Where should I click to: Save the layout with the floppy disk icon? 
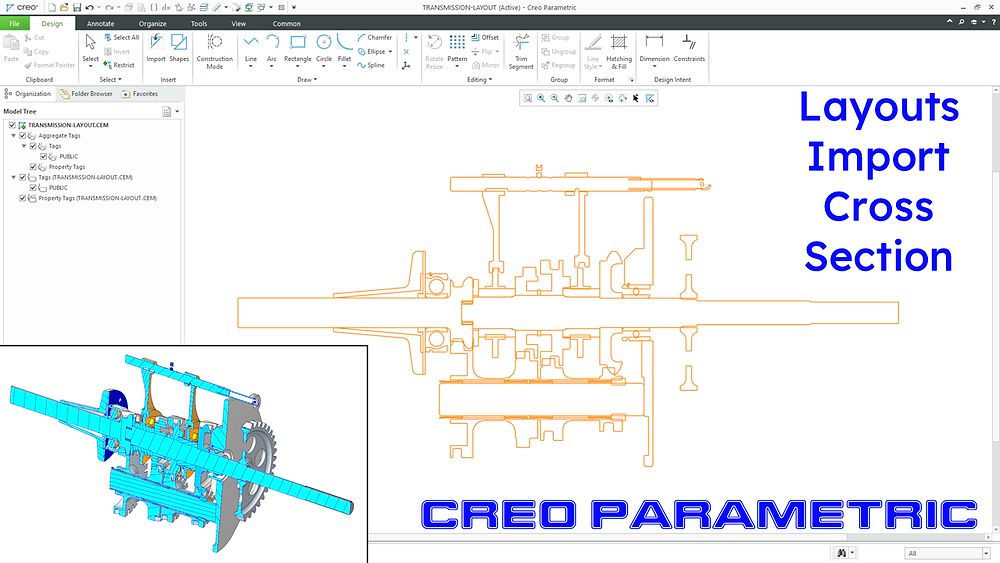point(77,8)
